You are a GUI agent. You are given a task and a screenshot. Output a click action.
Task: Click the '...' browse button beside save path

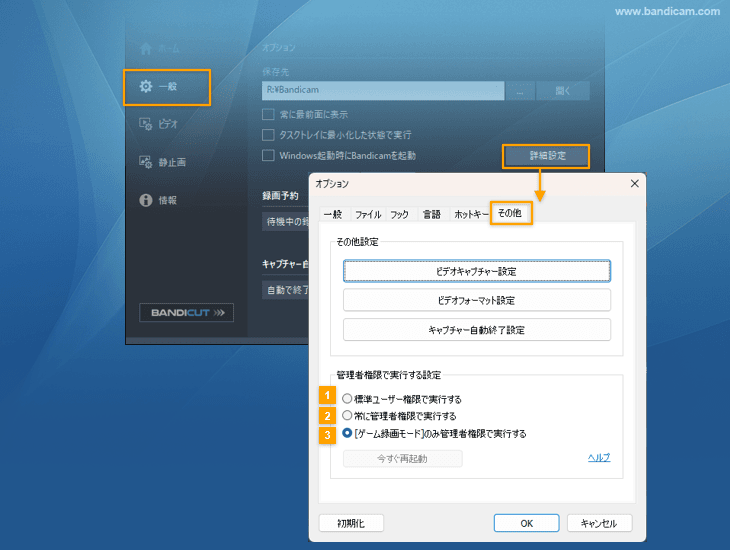520,91
